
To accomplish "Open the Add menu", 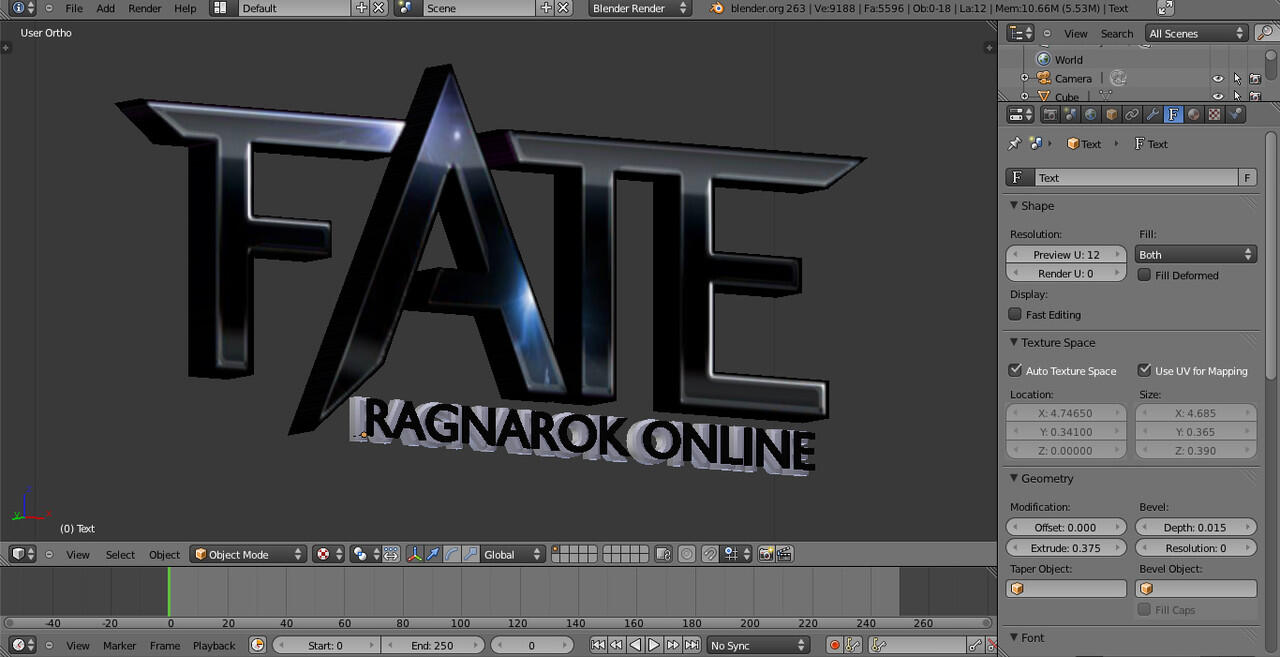I will 105,8.
